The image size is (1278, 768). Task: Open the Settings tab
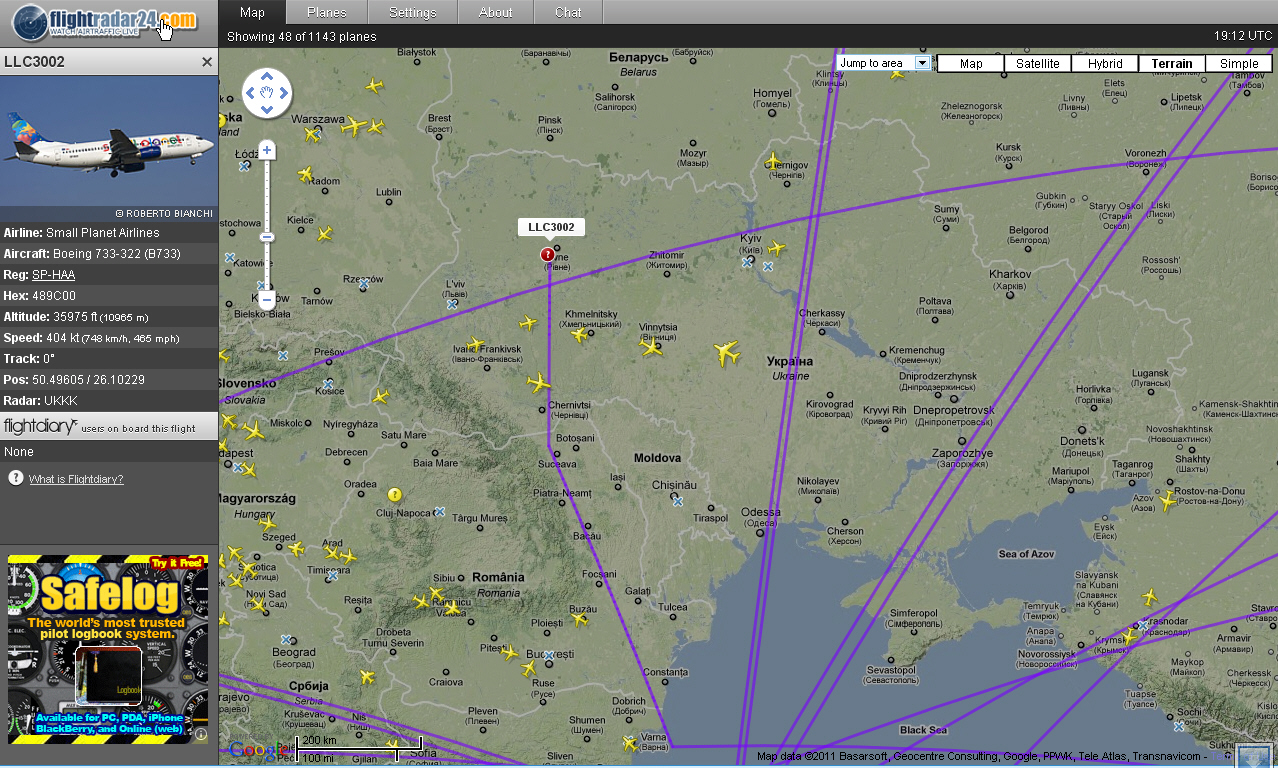tap(412, 12)
